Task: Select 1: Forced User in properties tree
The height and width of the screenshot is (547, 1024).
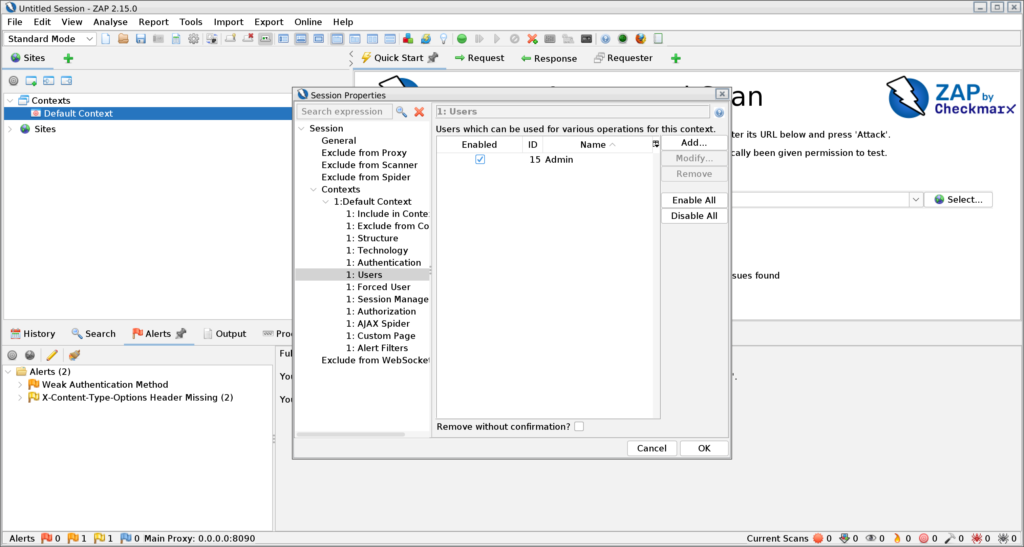Action: 378,287
